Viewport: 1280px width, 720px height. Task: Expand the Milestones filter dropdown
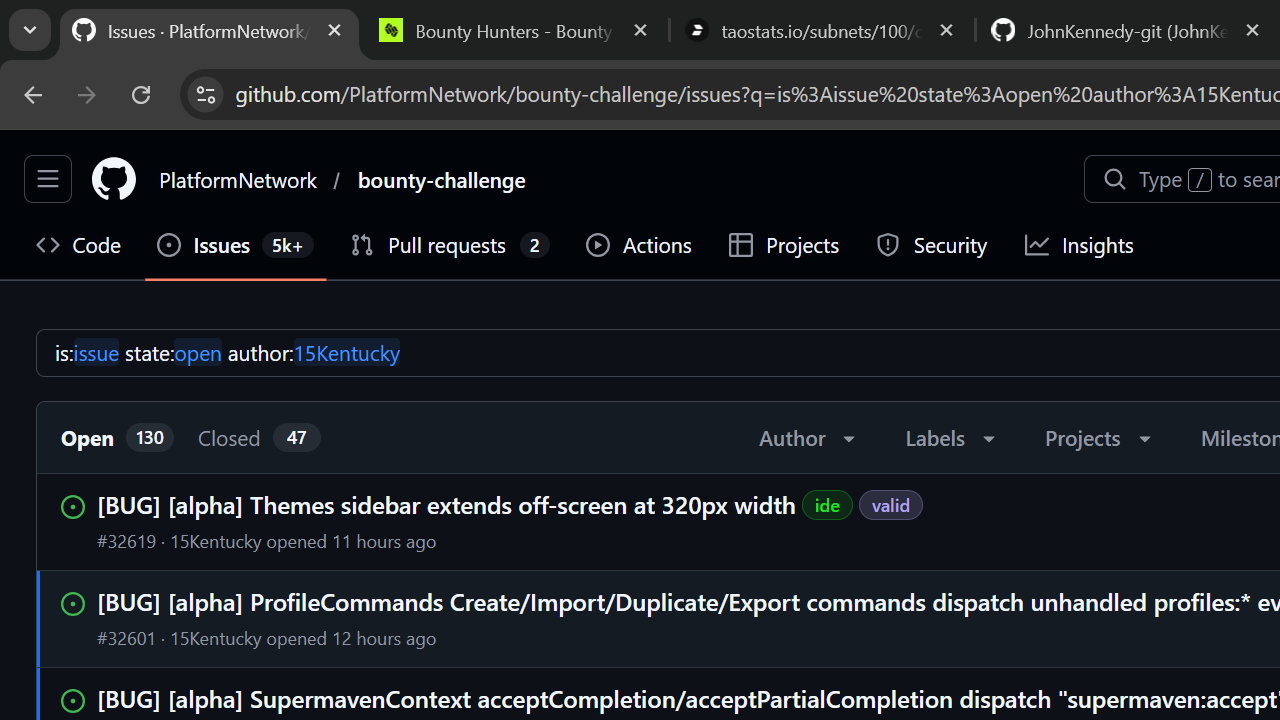click(1240, 438)
